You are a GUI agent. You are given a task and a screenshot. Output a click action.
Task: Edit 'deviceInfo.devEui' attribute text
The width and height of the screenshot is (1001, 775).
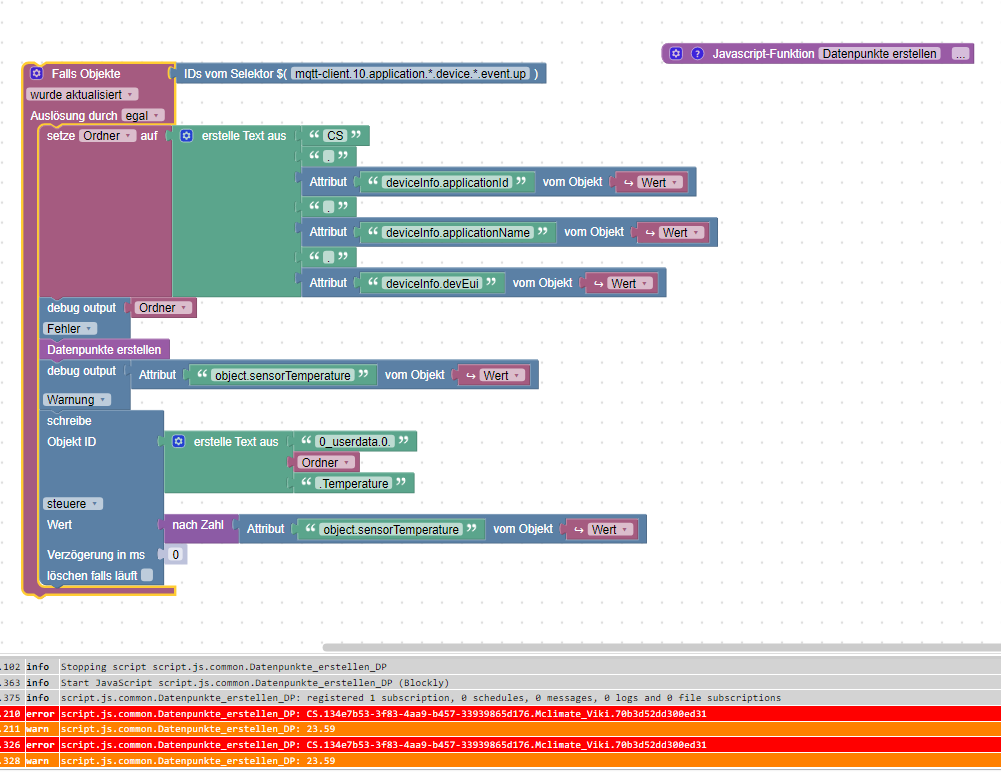tap(432, 283)
